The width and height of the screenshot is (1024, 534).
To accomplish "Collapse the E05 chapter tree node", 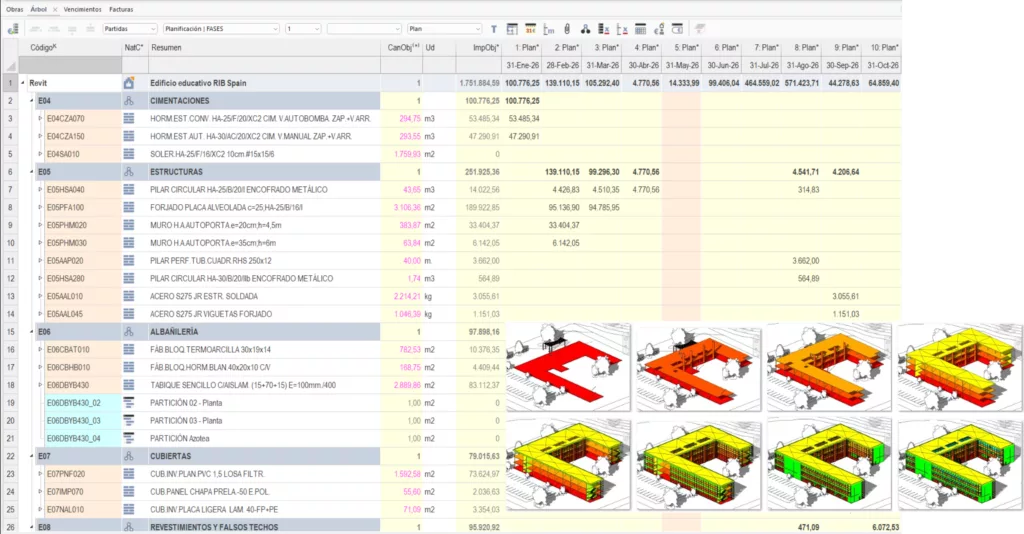I will 31,172.
